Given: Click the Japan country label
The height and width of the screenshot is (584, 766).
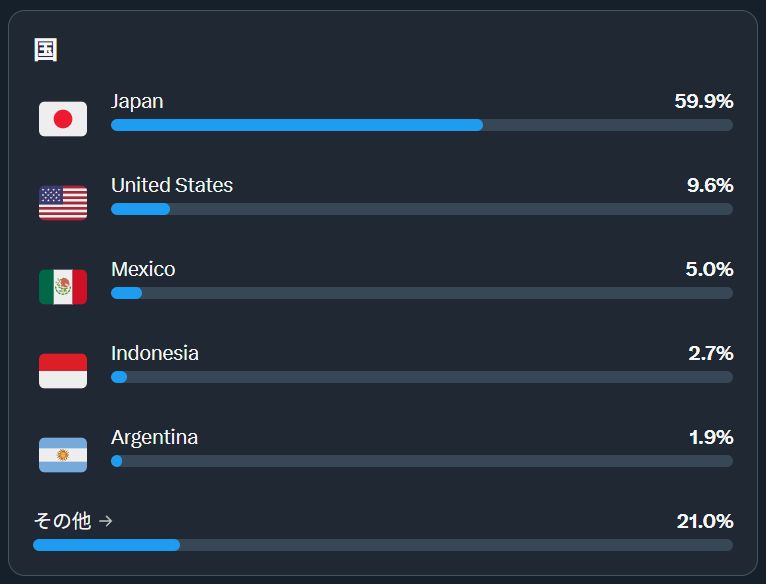Looking at the screenshot, I should click(137, 101).
